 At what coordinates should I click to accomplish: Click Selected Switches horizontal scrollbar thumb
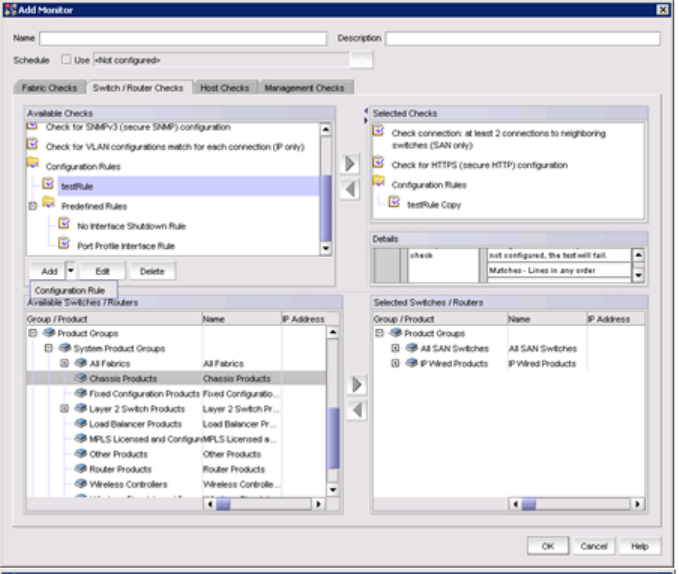[529, 504]
